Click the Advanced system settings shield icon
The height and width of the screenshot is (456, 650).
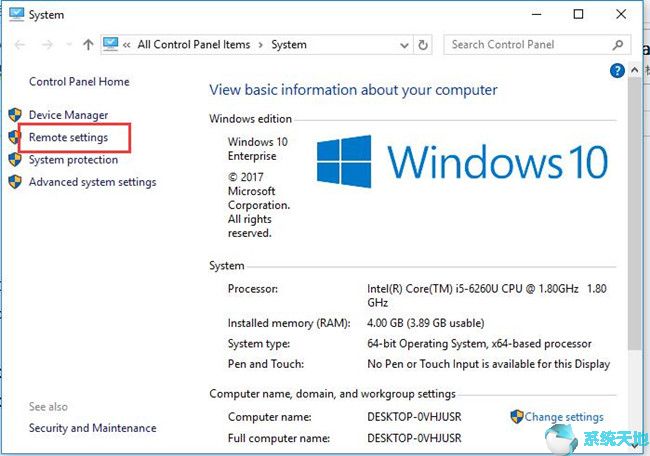(15, 182)
